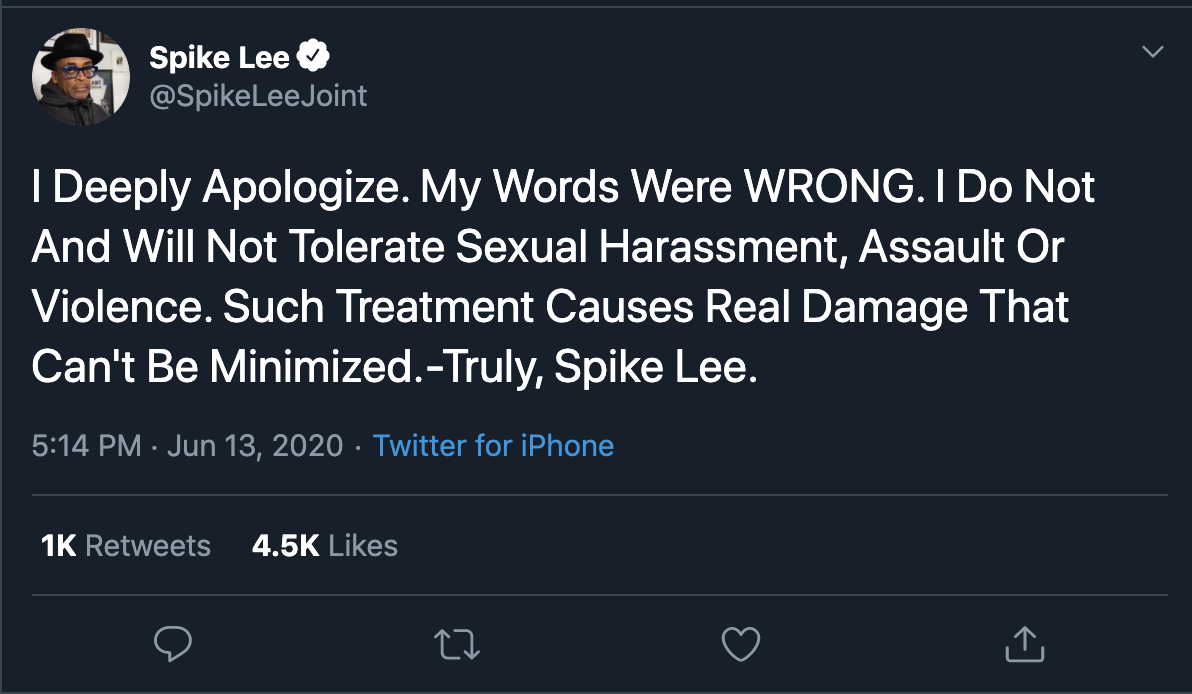Reply to Spike Lee's tweet

[x=173, y=644]
